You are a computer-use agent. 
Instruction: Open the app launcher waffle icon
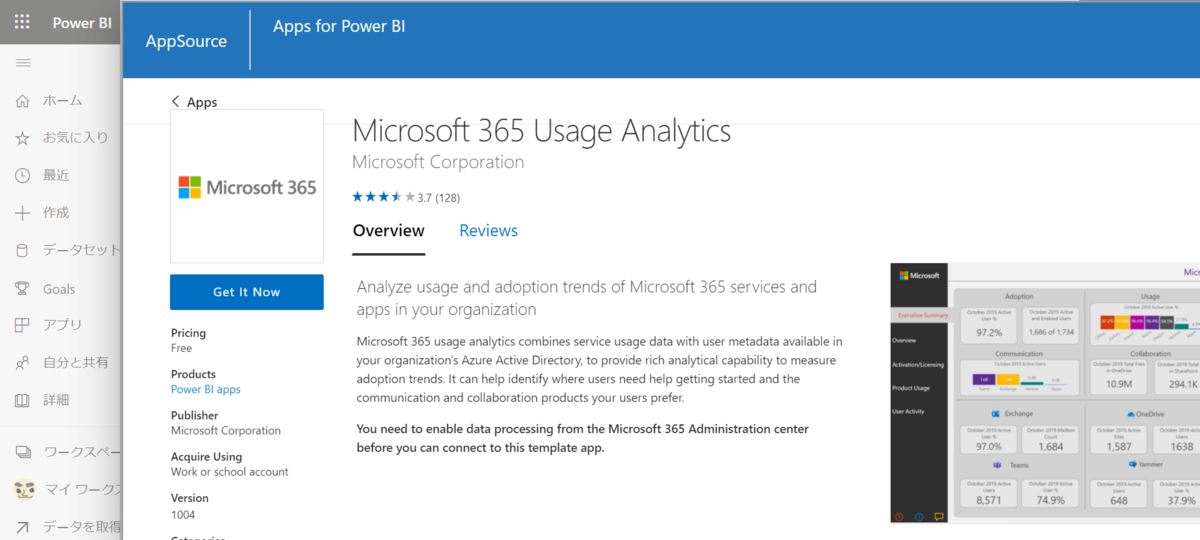(x=22, y=22)
